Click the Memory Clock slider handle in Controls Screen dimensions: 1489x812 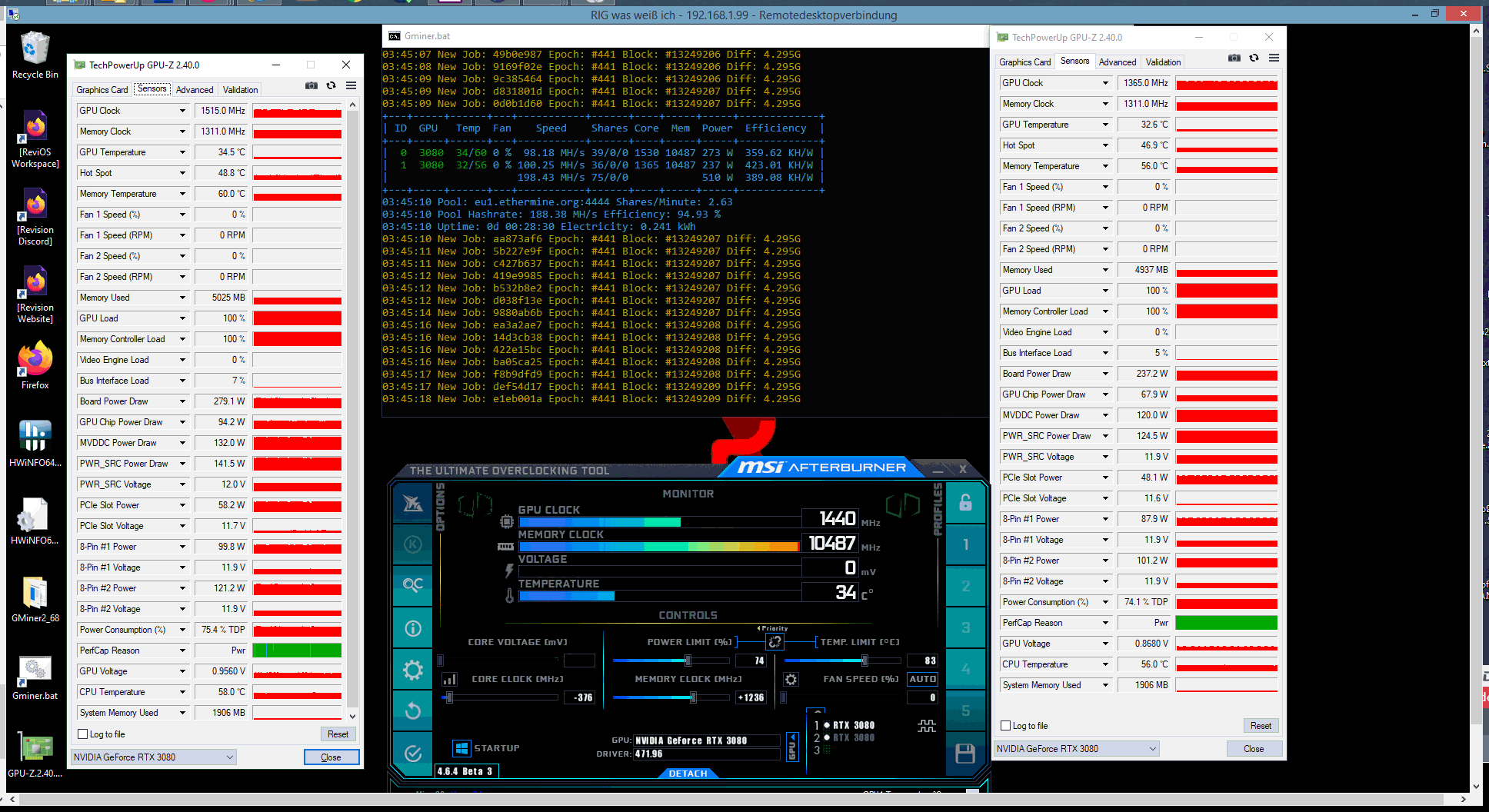(x=693, y=697)
